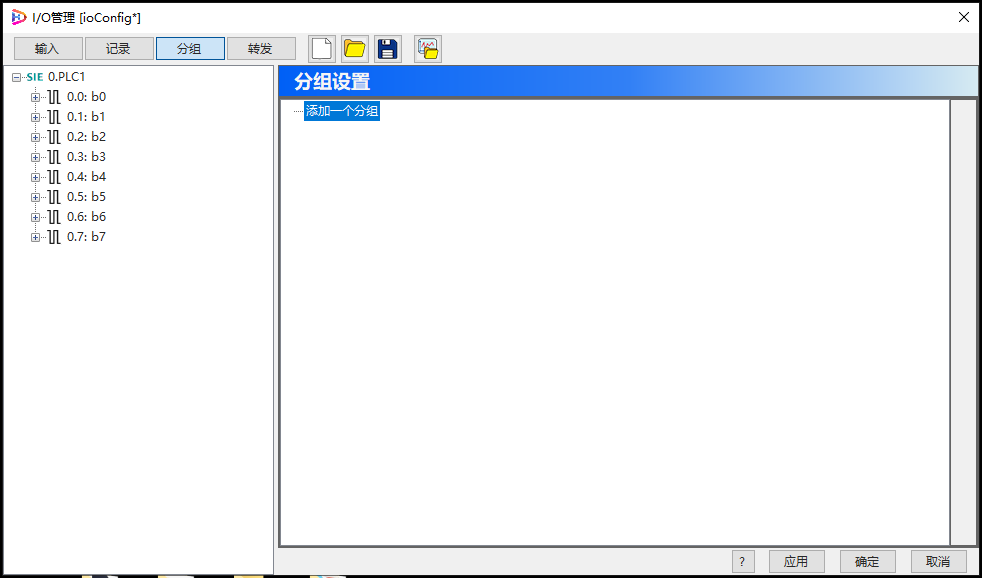Click the Save floppy disk icon
The width and height of the screenshot is (982, 578).
388,48
